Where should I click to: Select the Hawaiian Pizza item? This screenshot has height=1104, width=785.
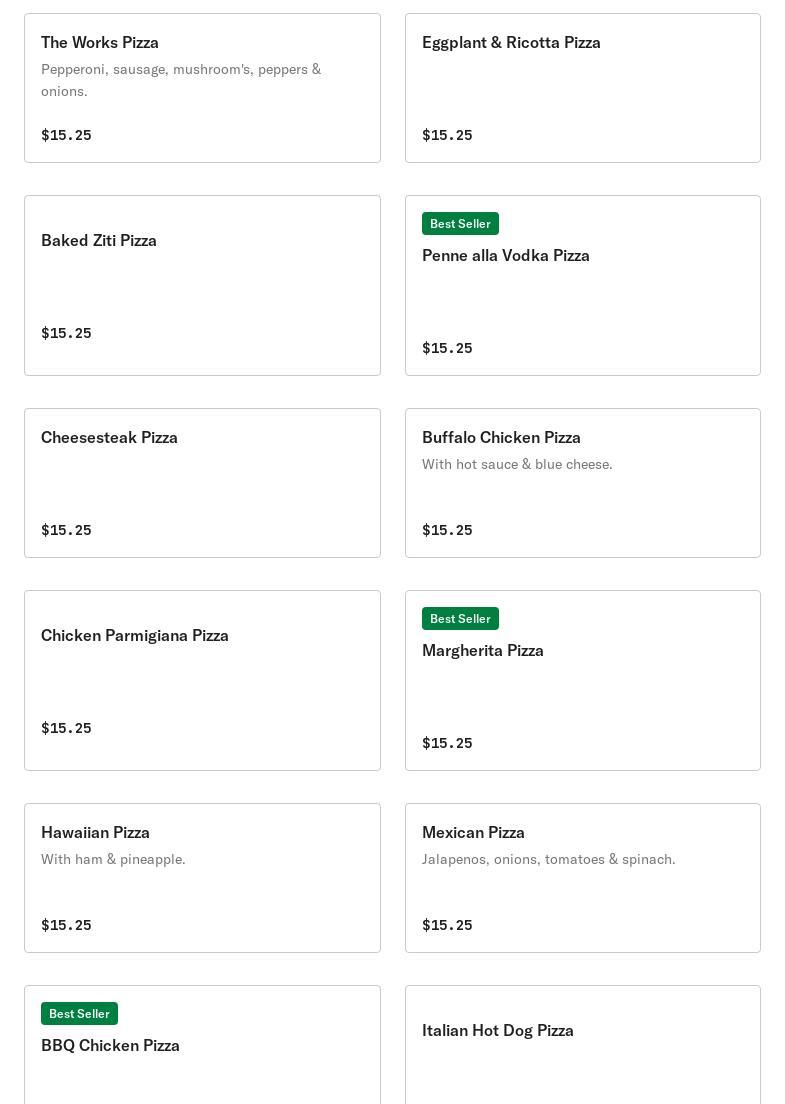click(x=202, y=878)
